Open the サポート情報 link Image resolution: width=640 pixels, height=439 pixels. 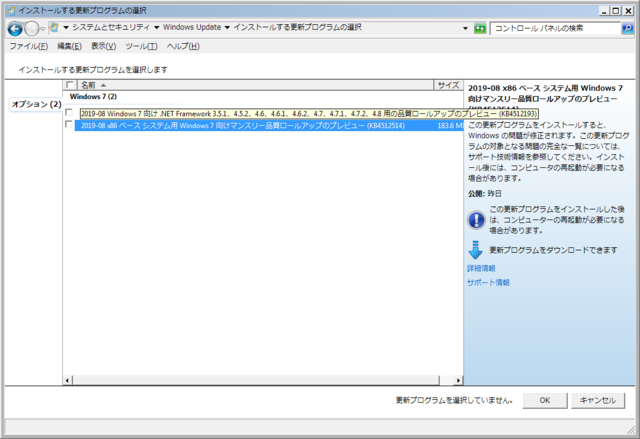(488, 282)
